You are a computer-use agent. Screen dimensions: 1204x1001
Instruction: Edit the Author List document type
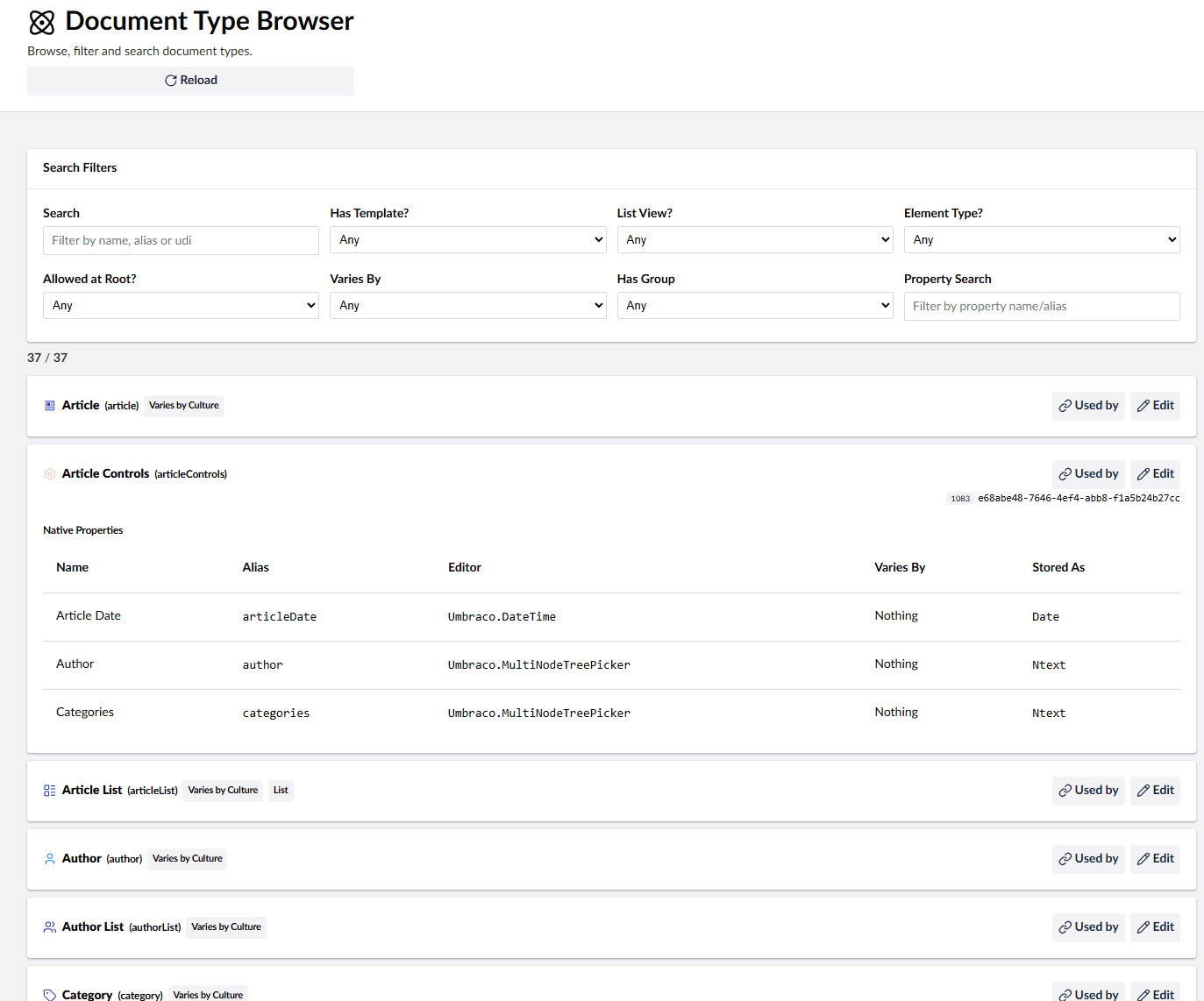coord(1155,927)
